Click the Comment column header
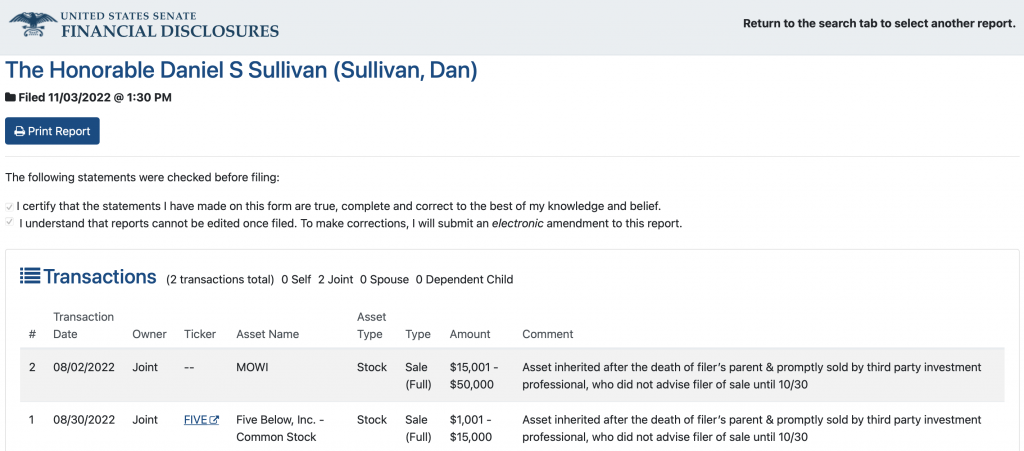 (547, 334)
